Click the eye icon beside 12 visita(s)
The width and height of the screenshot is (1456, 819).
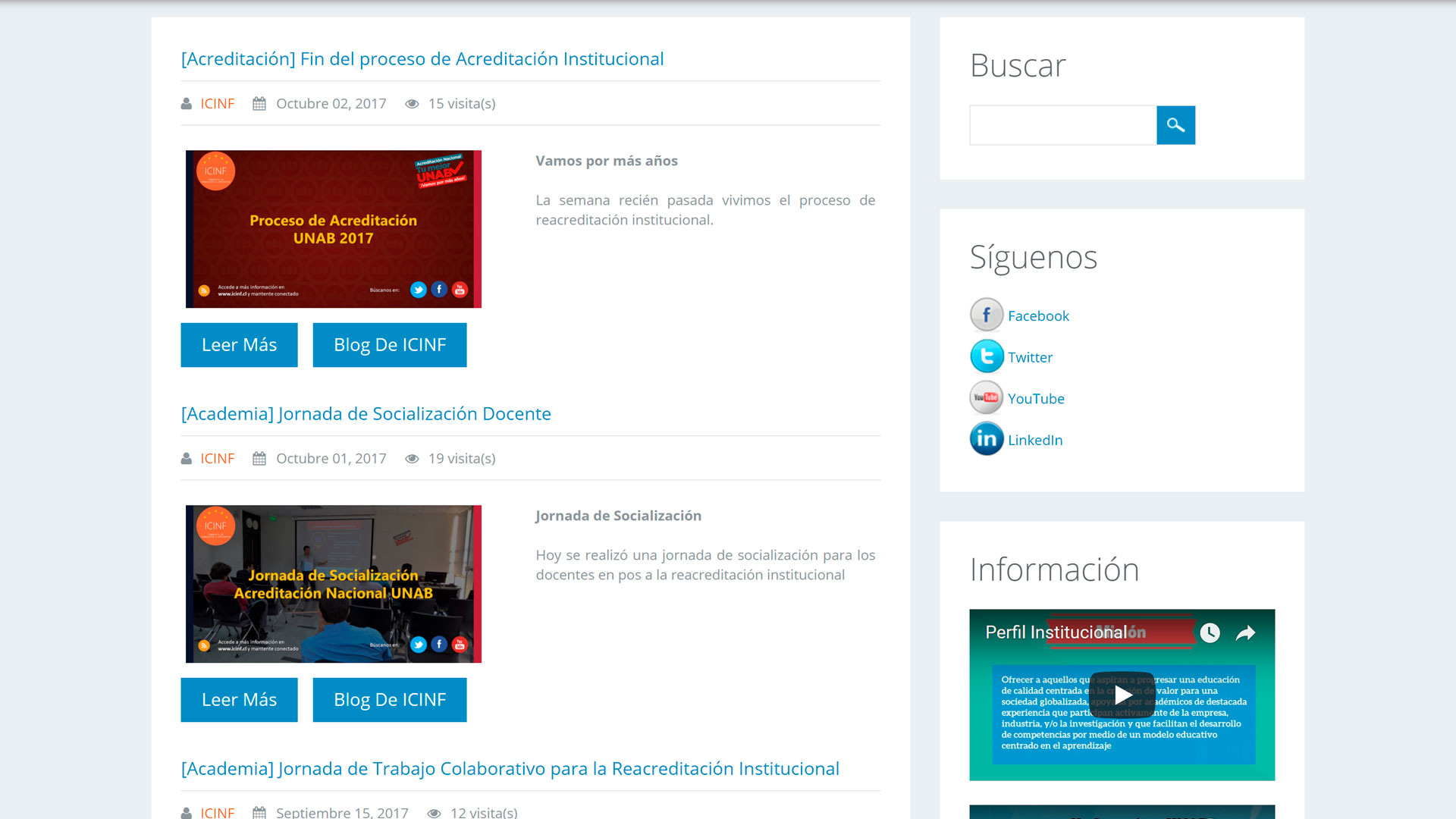[x=434, y=813]
